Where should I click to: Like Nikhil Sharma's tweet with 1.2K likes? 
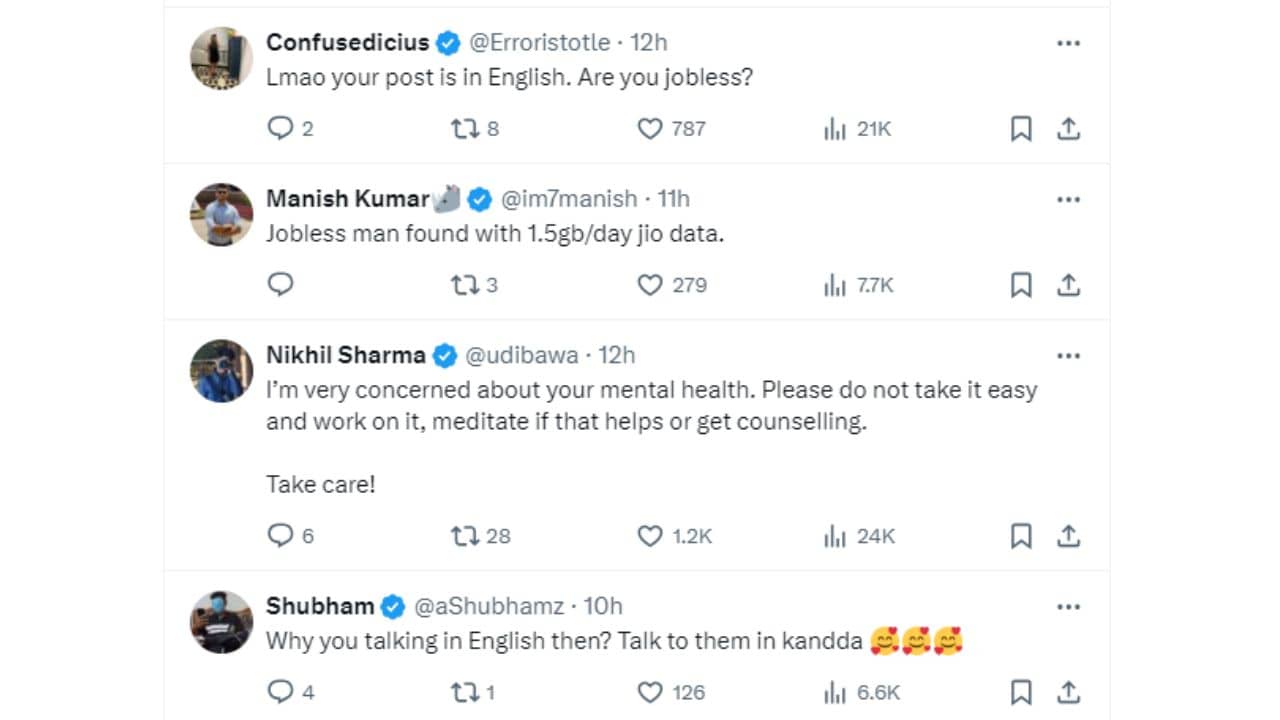tap(650, 536)
